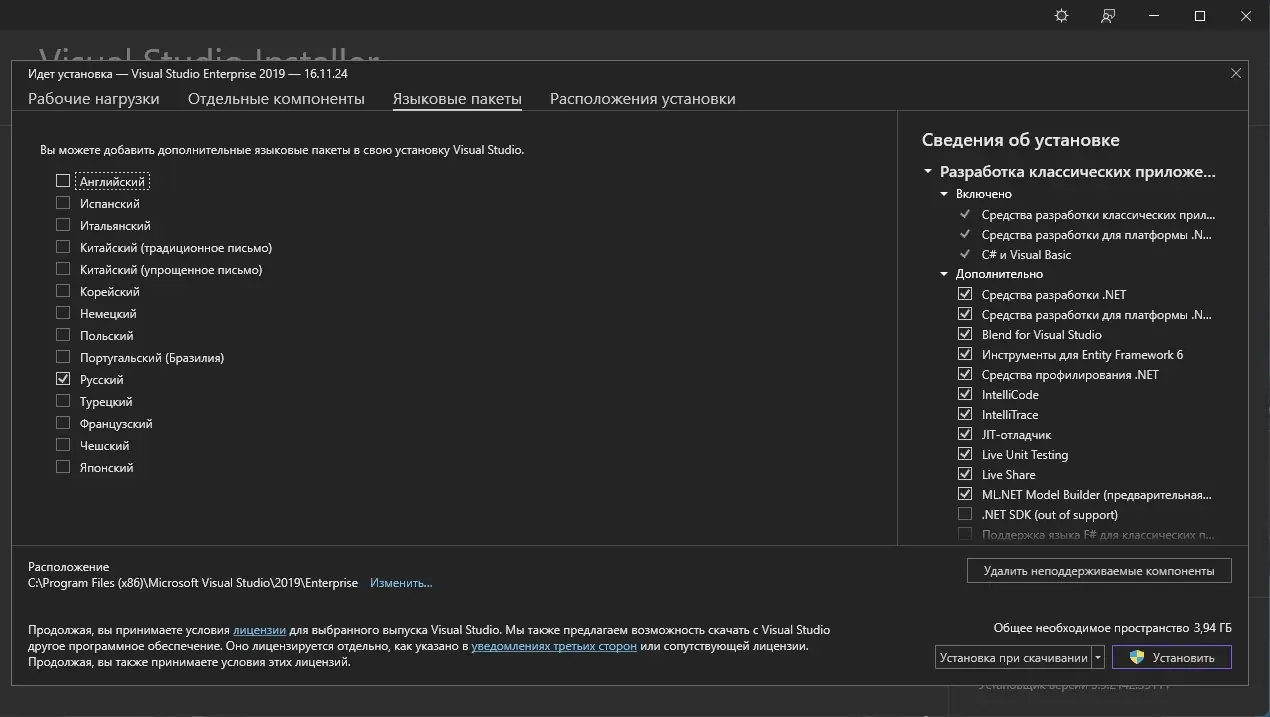Collapse the Разработка классических приложений workload
1270x717 pixels.
click(x=928, y=172)
